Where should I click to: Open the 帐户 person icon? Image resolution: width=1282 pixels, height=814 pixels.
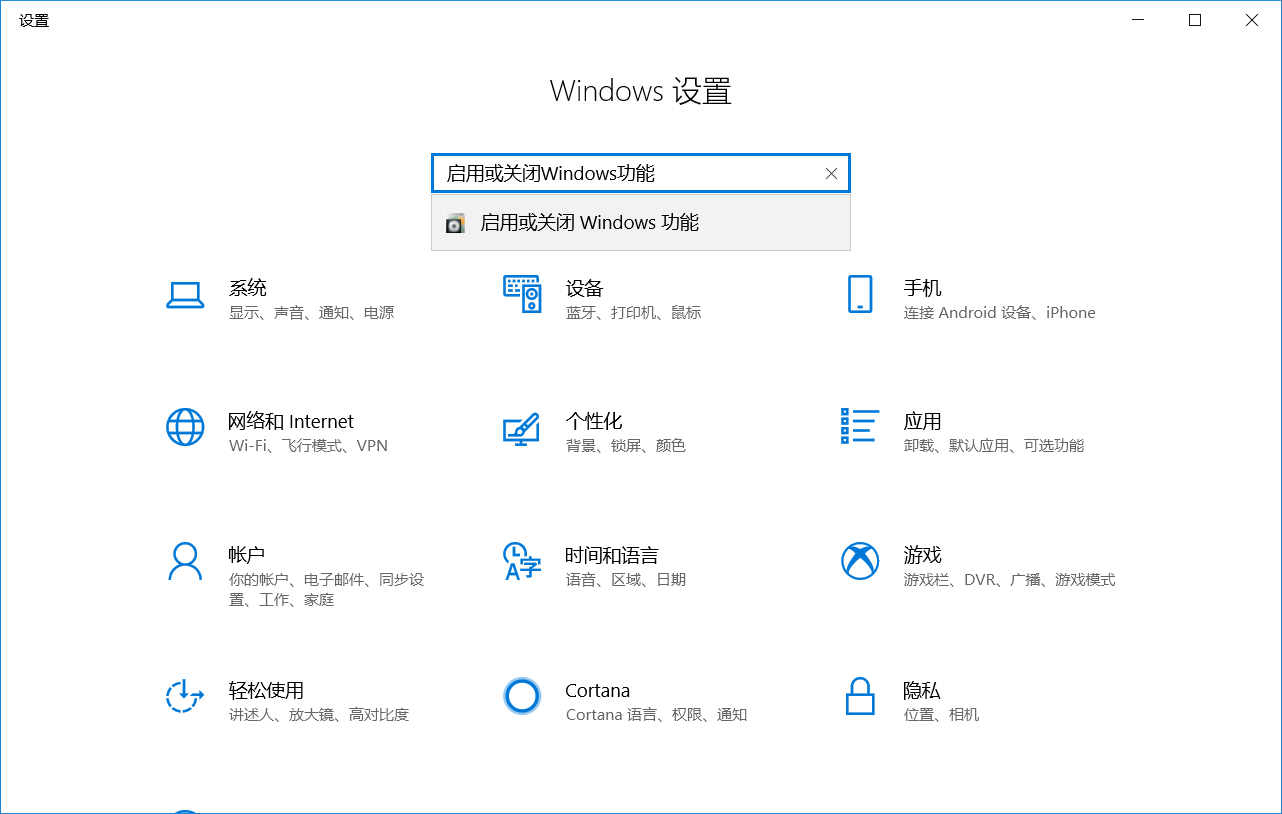(185, 561)
